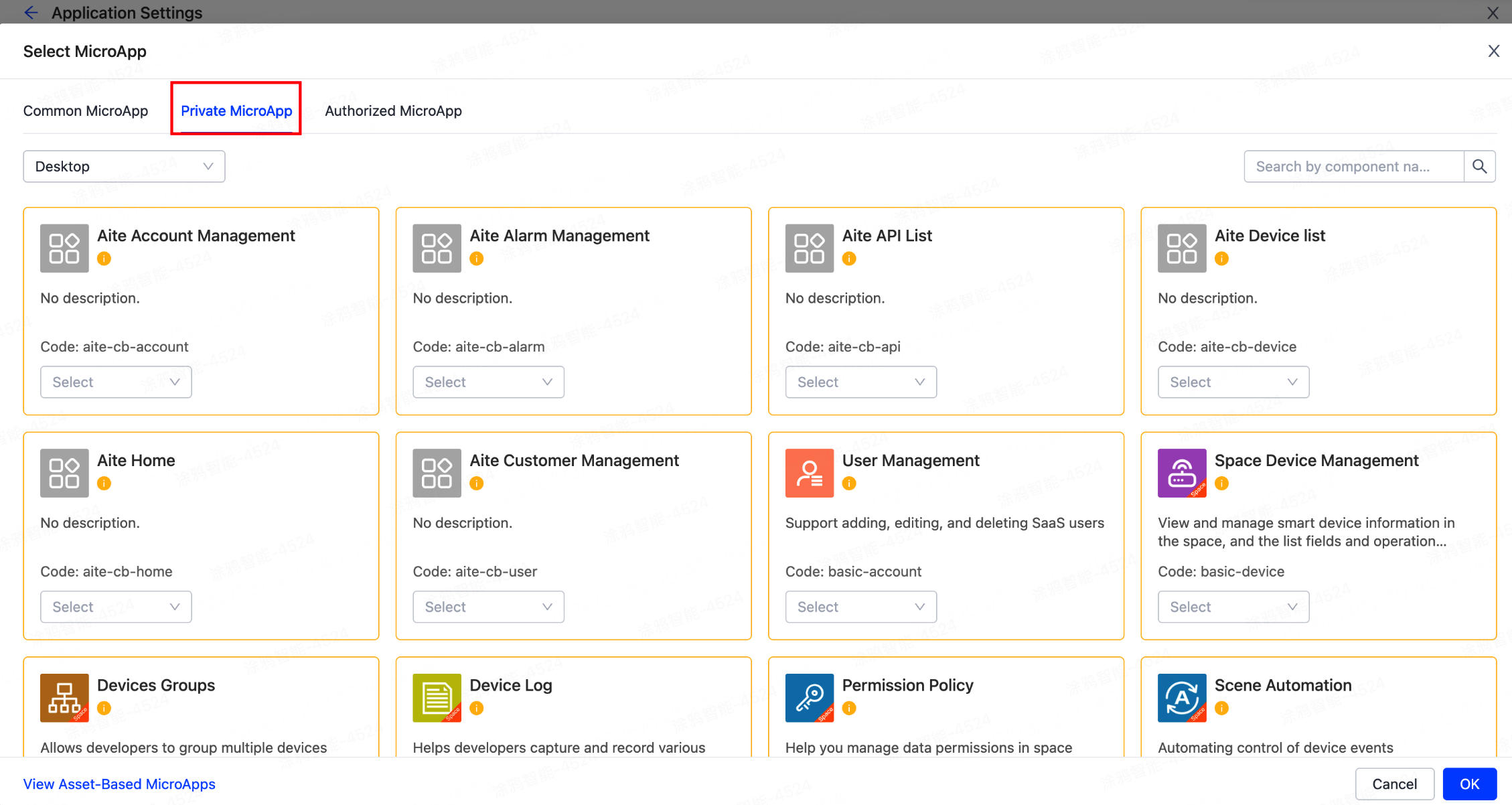Screen dimensions: 1512x805
Task: Click the Space Device Management icon
Action: click(x=1181, y=473)
